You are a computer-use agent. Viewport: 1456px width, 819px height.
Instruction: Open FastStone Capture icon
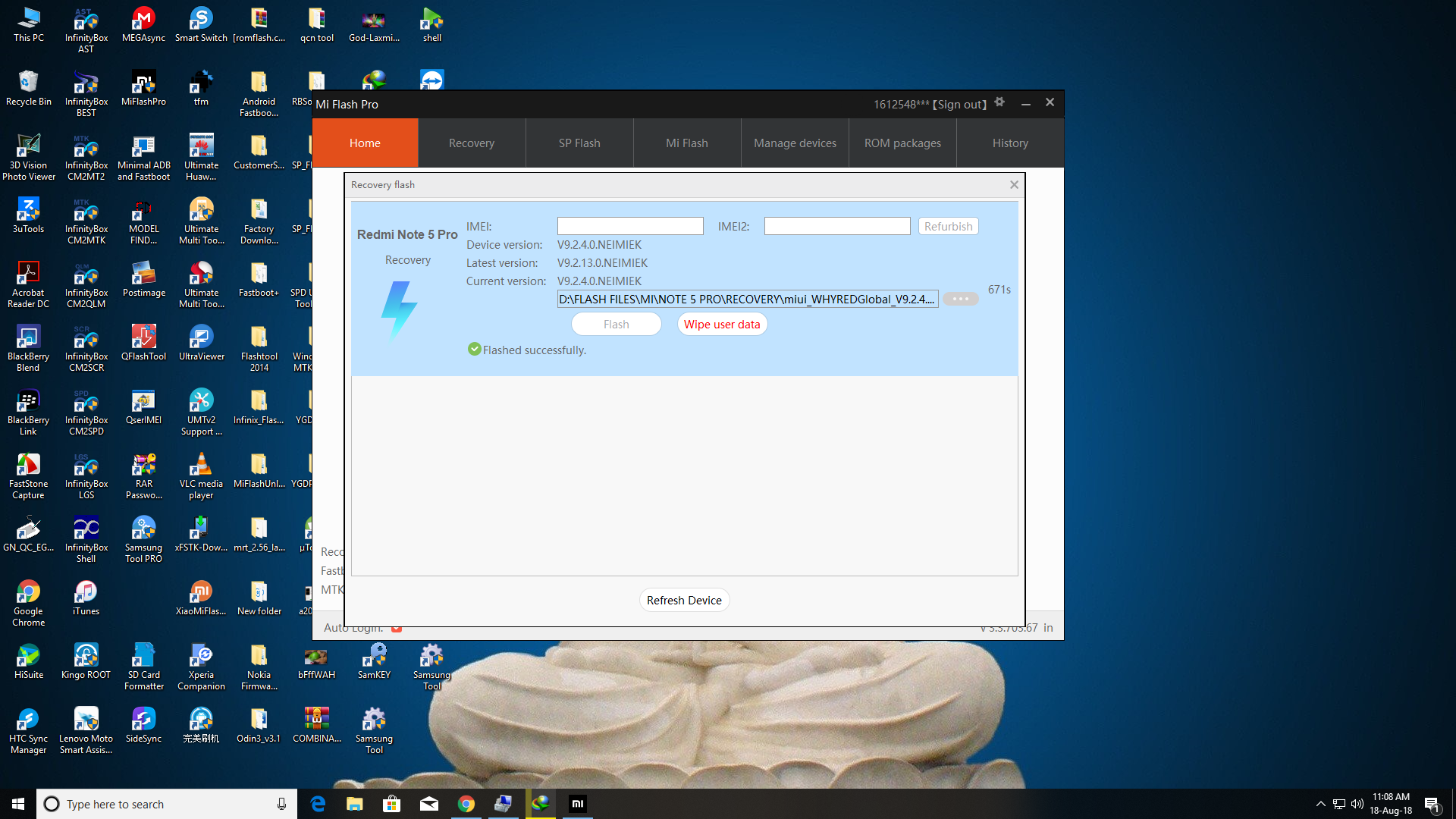pos(29,476)
